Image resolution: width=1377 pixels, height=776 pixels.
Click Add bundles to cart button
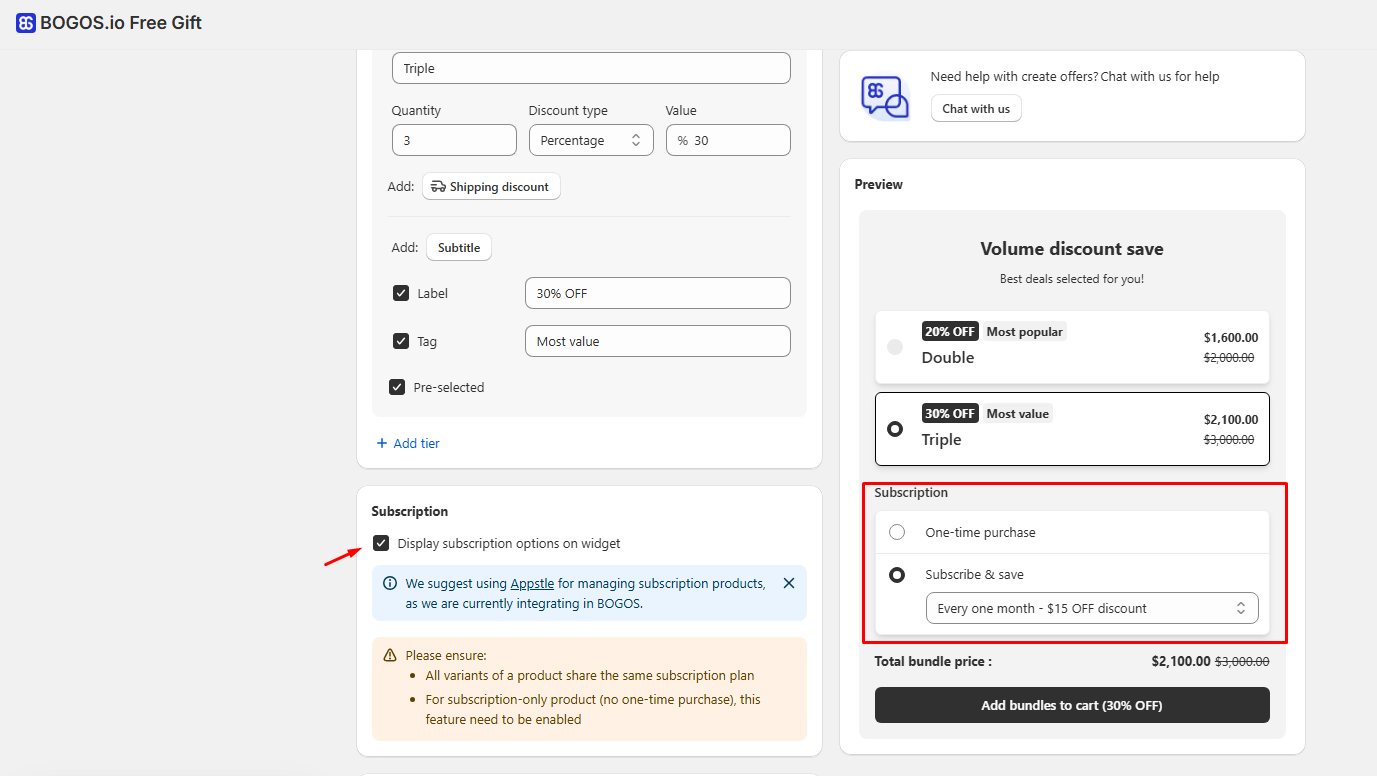tap(1071, 705)
